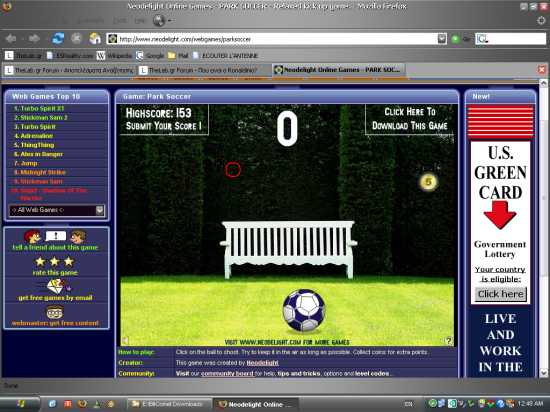Open the TheLab.gr bookmark
The image size is (550, 412).
pos(24,55)
